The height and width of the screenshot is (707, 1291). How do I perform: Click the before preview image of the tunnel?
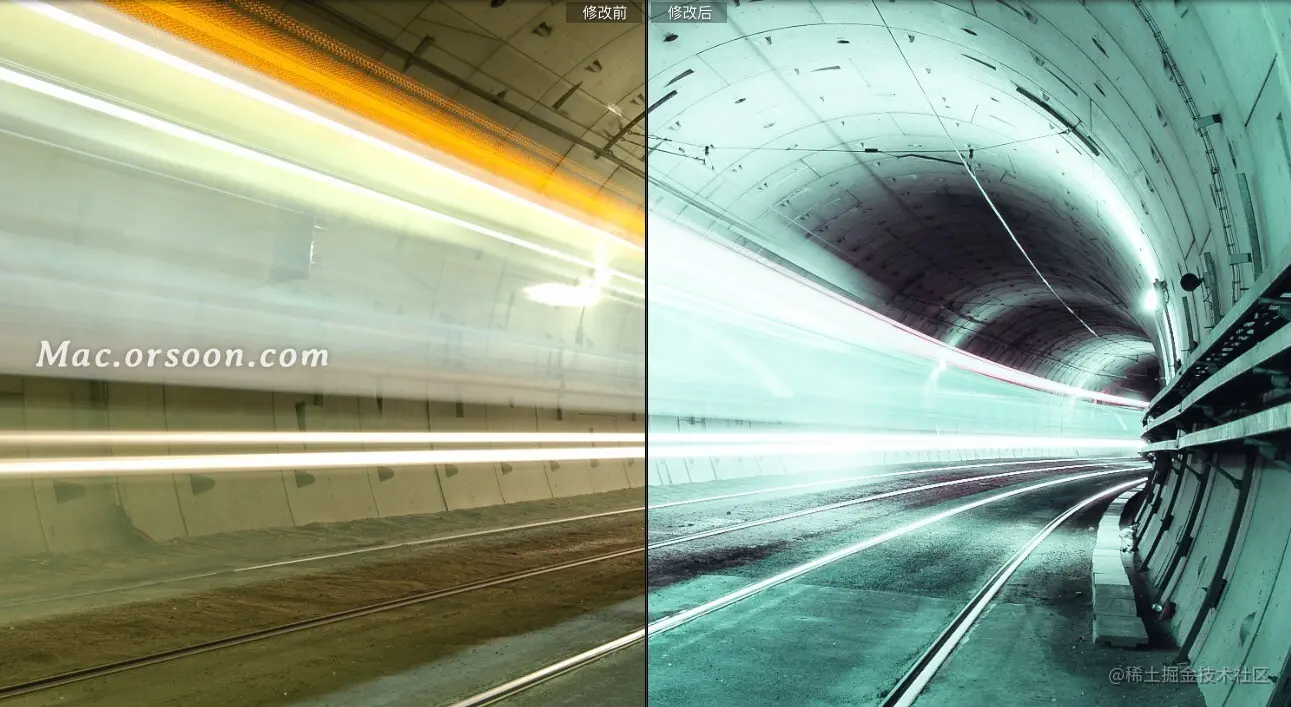(x=322, y=353)
